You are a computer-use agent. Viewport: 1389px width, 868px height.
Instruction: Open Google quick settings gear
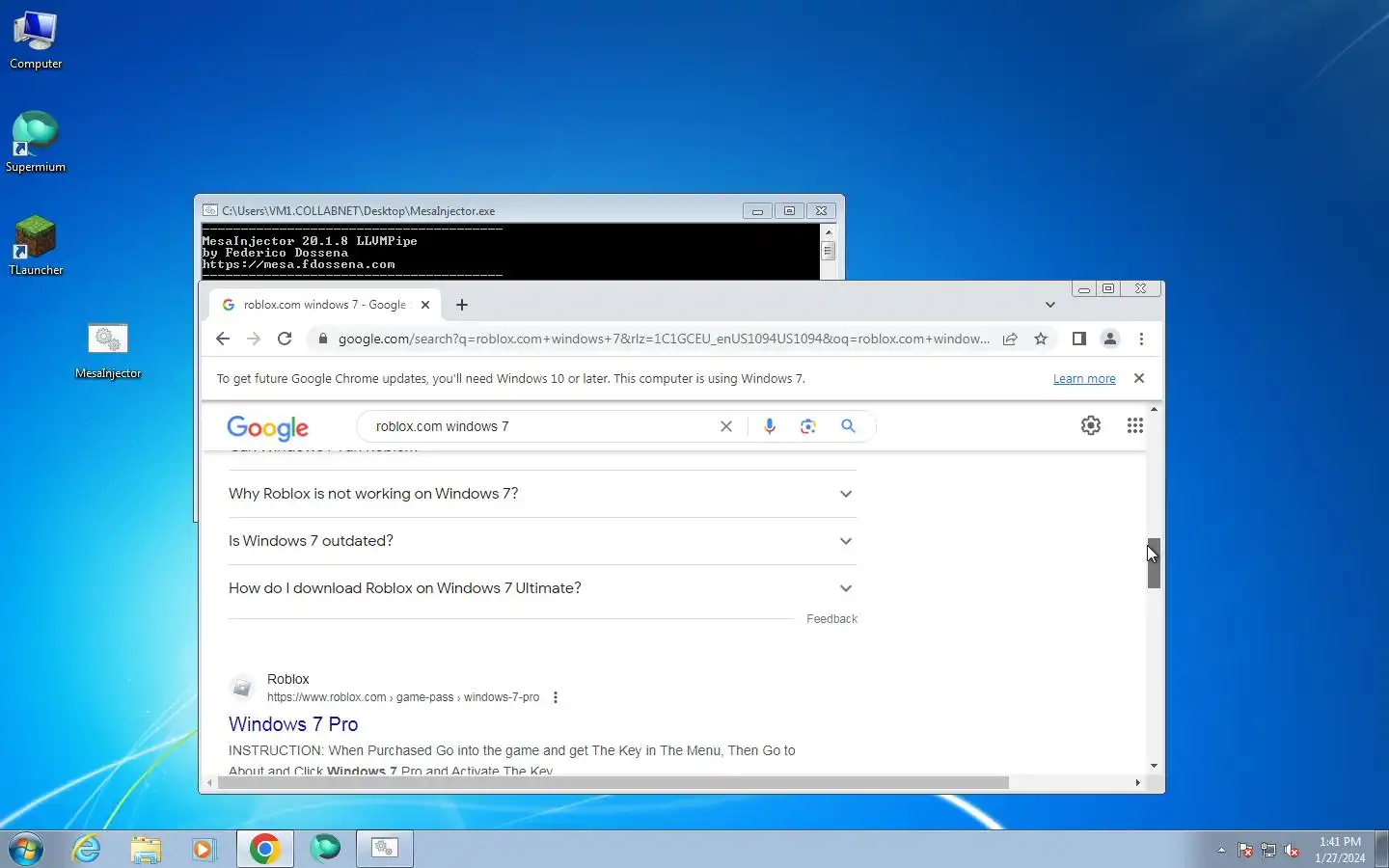[x=1091, y=425]
